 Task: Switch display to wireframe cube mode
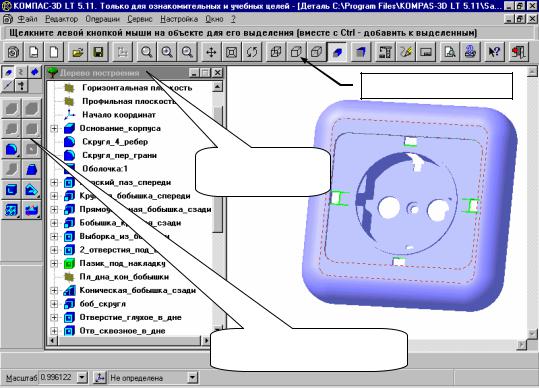[x=276, y=52]
